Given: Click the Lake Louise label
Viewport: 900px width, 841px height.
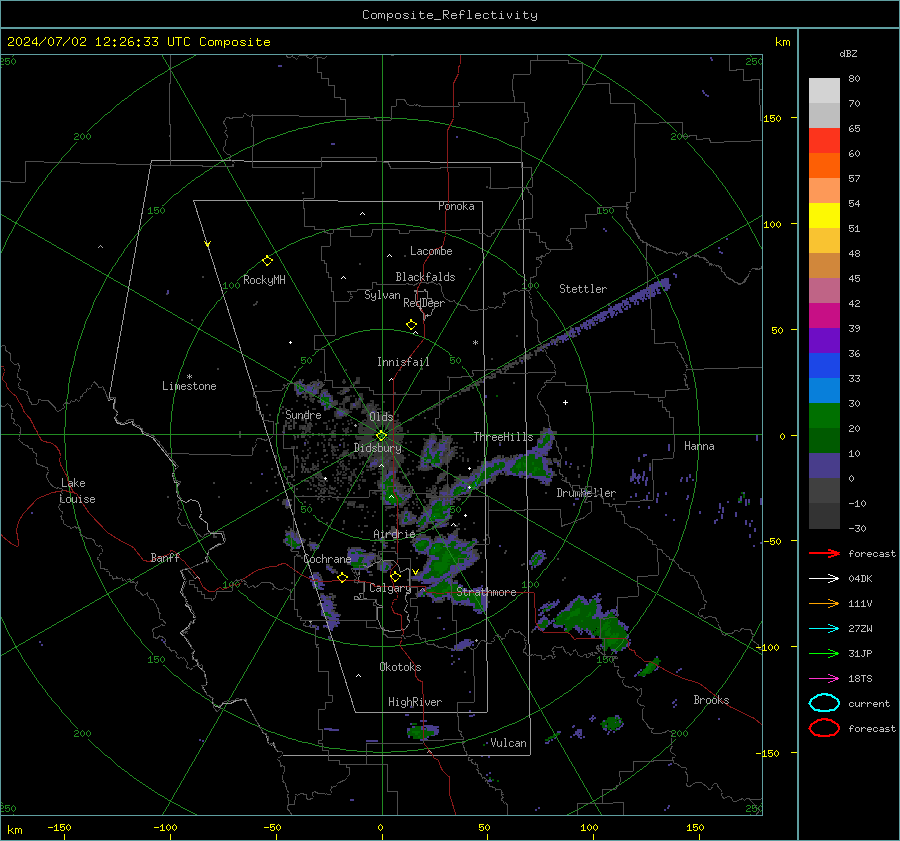Looking at the screenshot, I should pyautogui.click(x=77, y=491).
